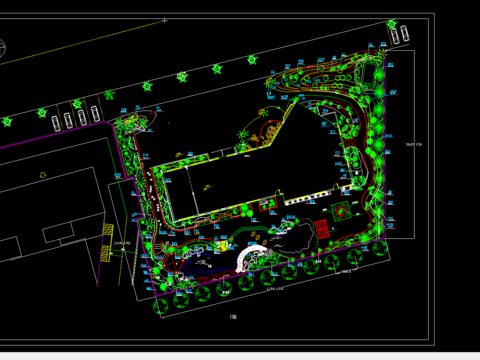480x360 pixels.
Task: Pick the red hexagonal pavilion near the pond
Action: (173, 262)
